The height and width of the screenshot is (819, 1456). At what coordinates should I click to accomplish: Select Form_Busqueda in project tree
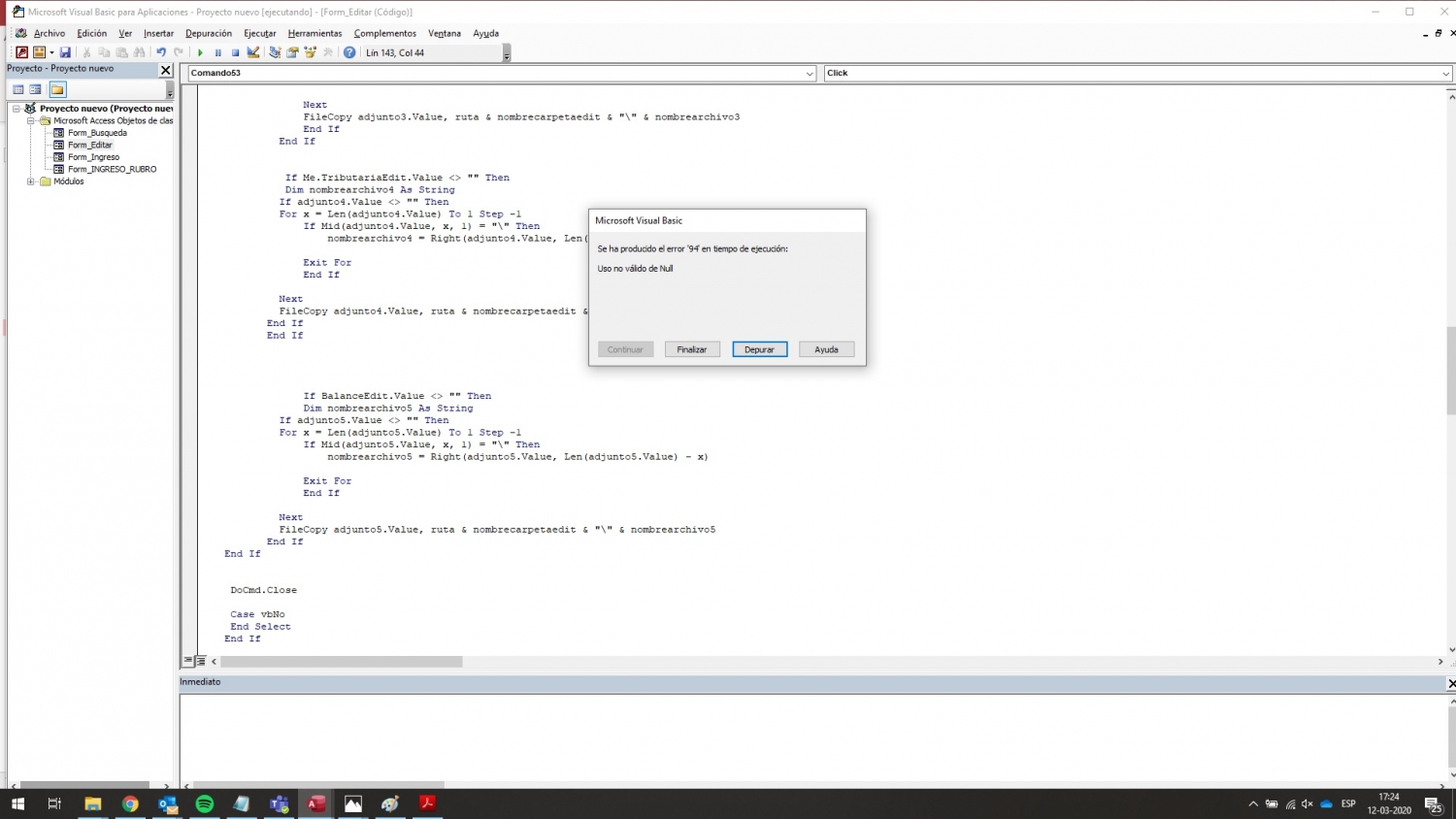(x=97, y=133)
